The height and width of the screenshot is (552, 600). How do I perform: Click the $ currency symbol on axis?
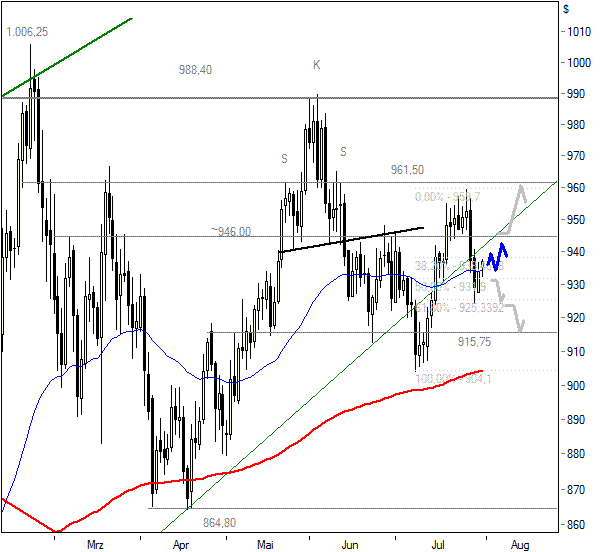coord(566,9)
